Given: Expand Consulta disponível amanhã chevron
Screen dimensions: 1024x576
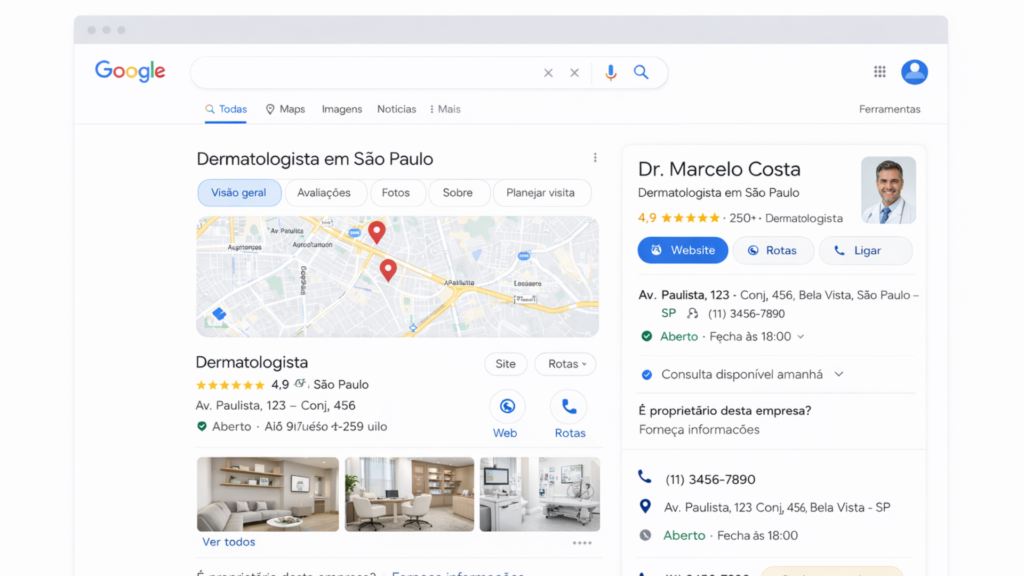Looking at the screenshot, I should click(x=839, y=374).
